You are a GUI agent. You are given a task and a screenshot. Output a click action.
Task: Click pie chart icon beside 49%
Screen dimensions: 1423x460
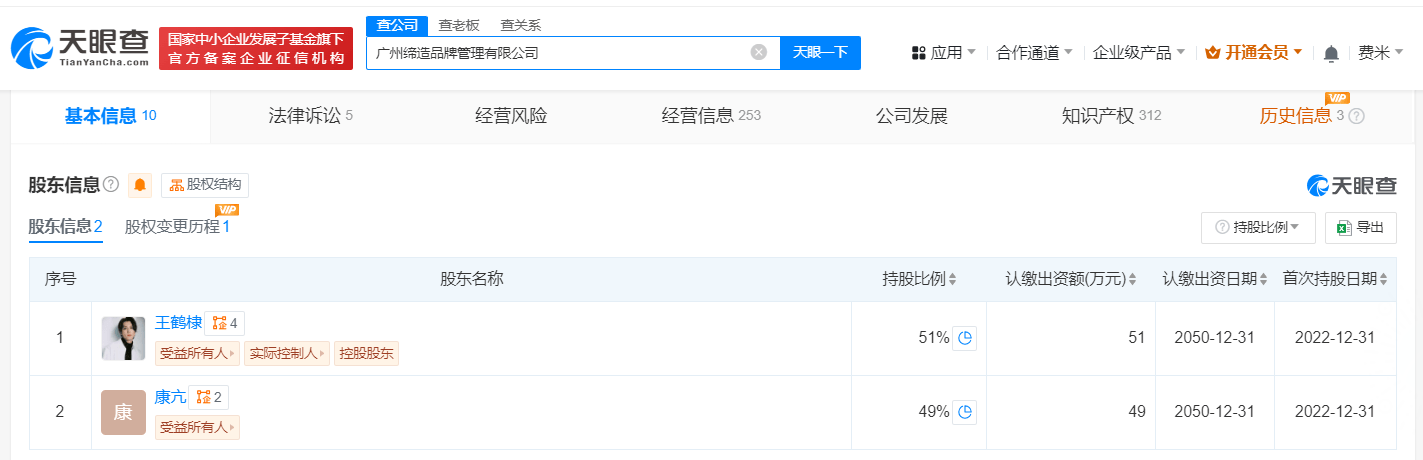pyautogui.click(x=964, y=412)
